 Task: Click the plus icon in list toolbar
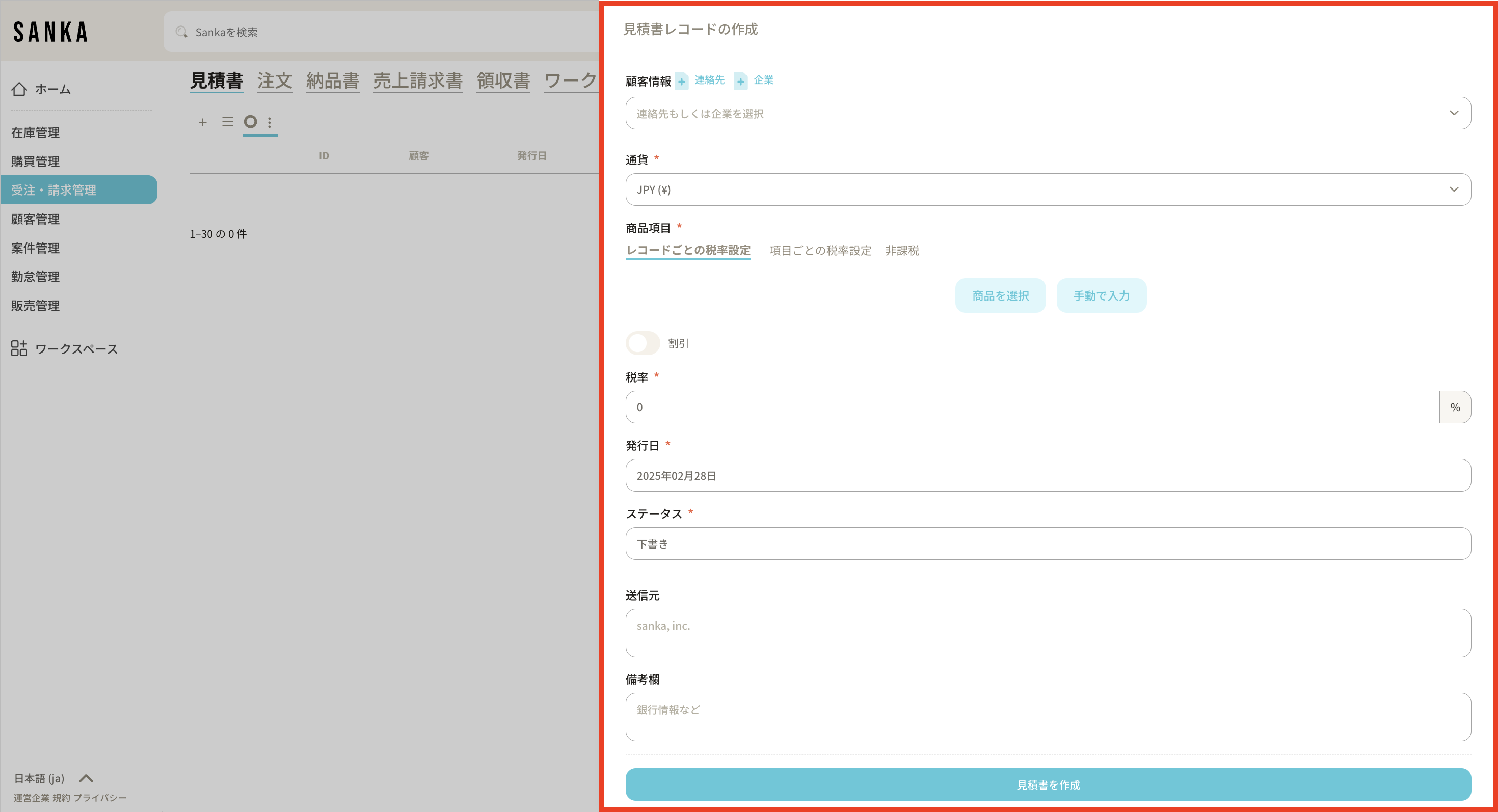tap(202, 122)
